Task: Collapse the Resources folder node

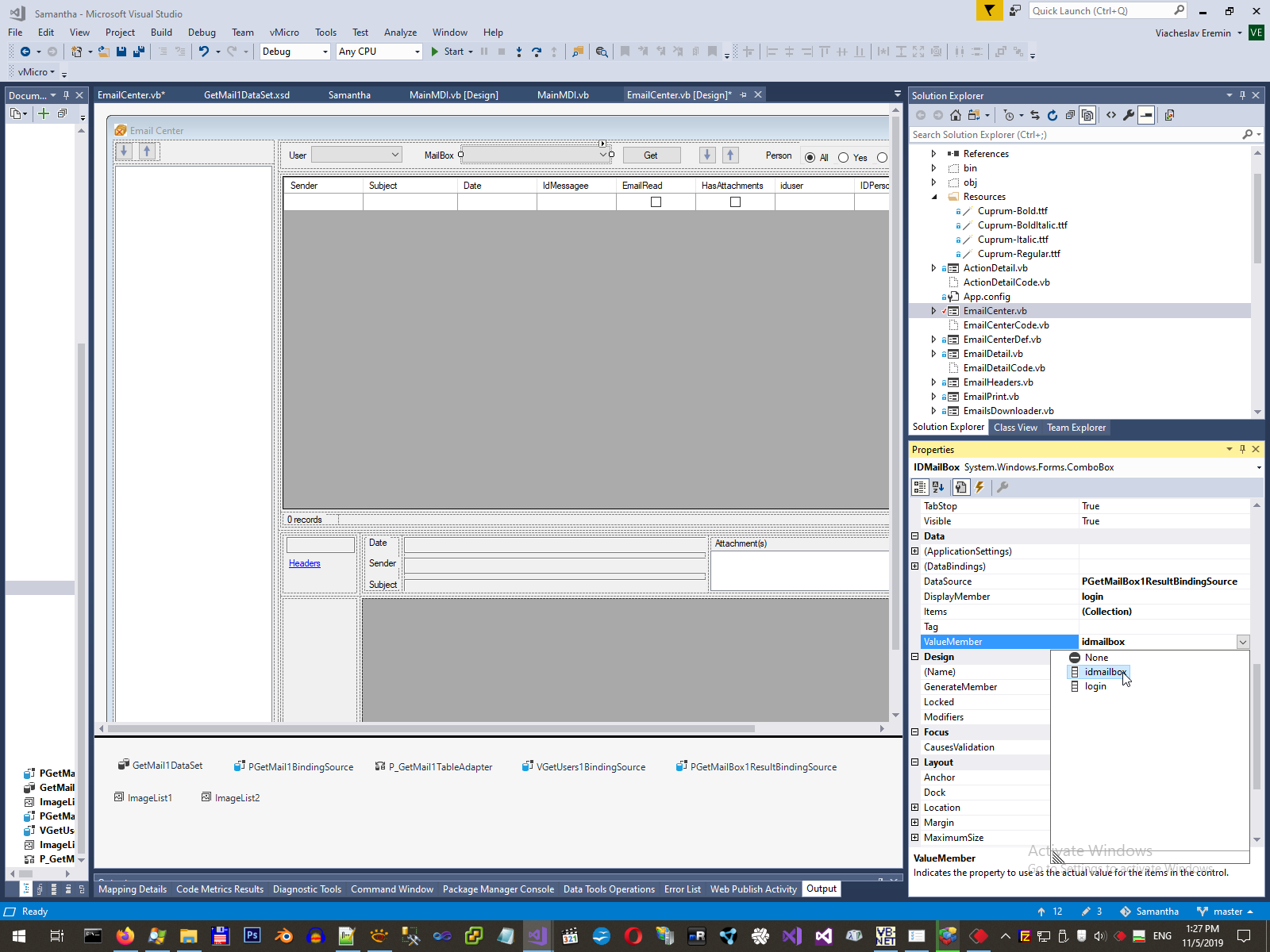Action: pos(933,197)
